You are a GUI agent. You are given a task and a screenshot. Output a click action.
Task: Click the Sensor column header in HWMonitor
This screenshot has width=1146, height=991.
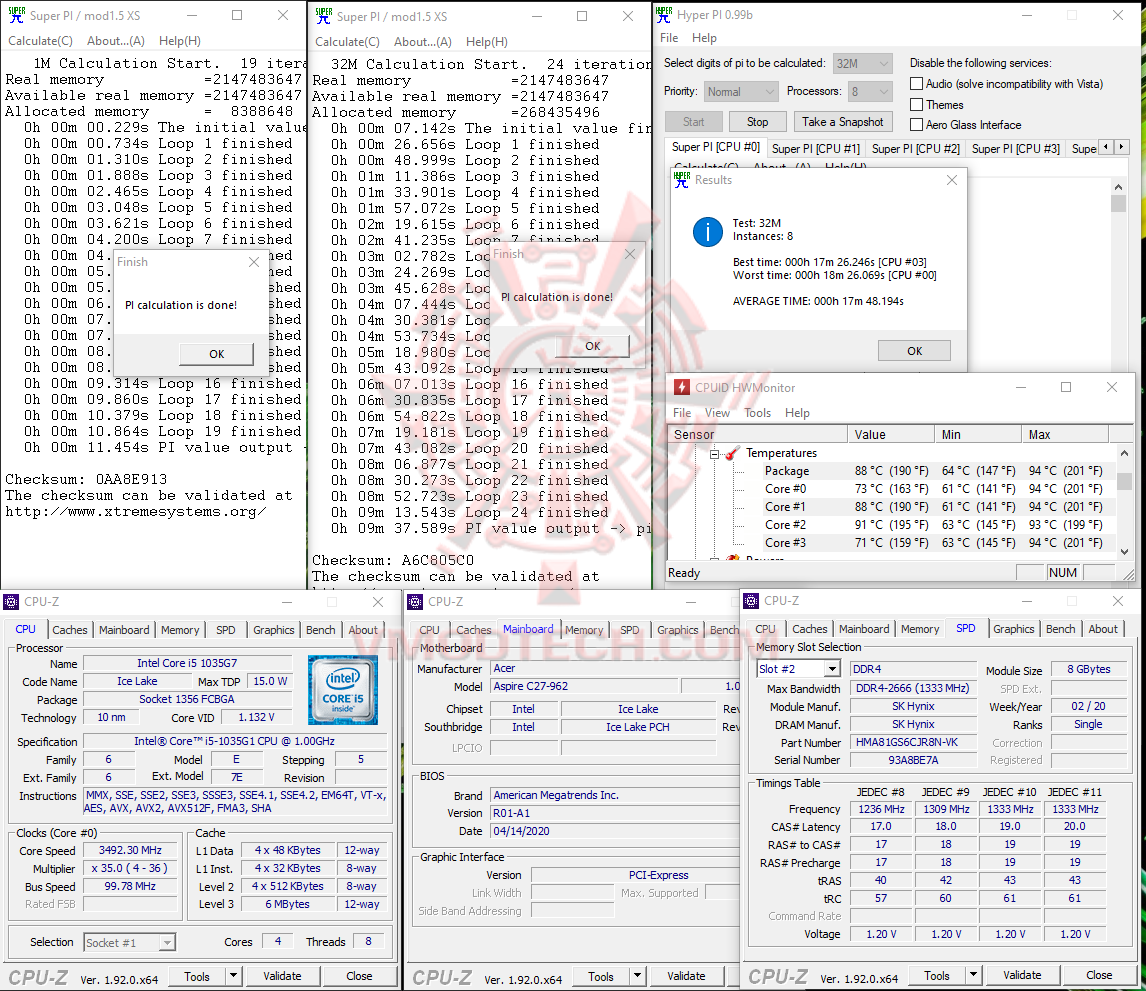point(758,435)
